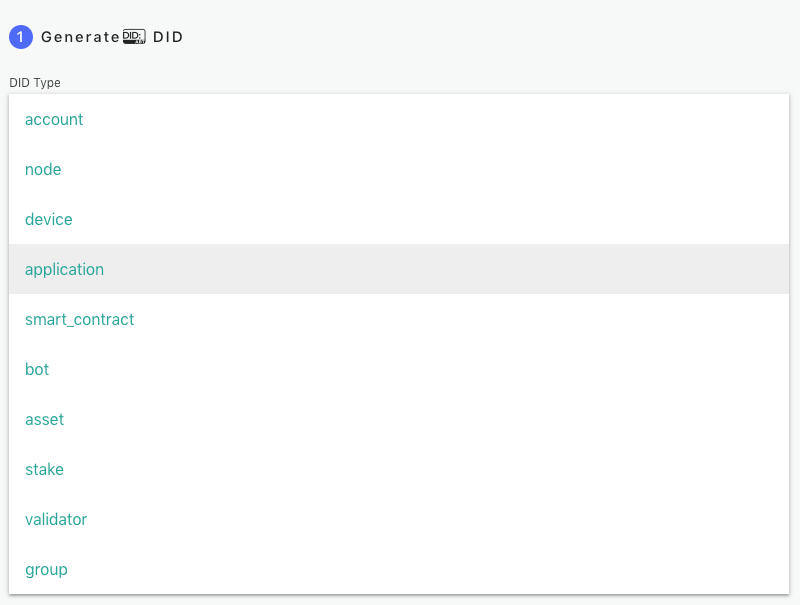Choose the currently highlighted dropdown option
Screen dimensions: 800x605
[x=64, y=269]
